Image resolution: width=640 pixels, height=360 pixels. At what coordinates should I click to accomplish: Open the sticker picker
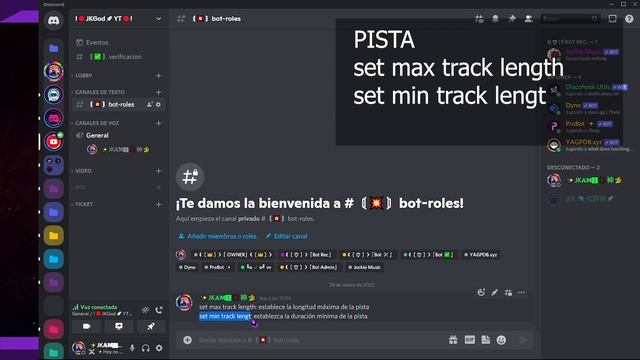click(x=485, y=340)
